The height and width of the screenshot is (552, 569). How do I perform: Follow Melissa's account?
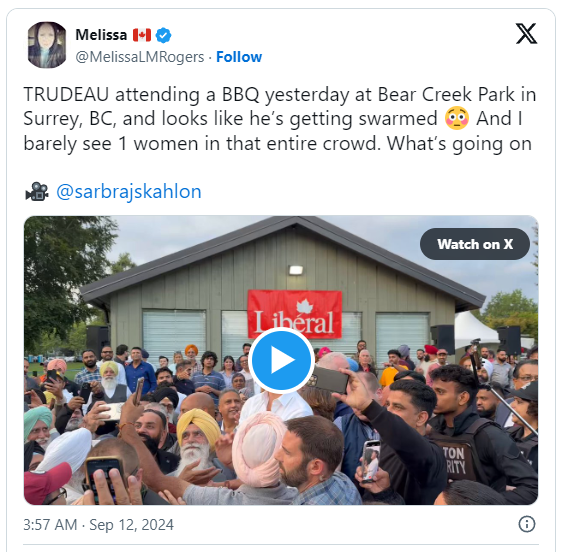pos(239,57)
